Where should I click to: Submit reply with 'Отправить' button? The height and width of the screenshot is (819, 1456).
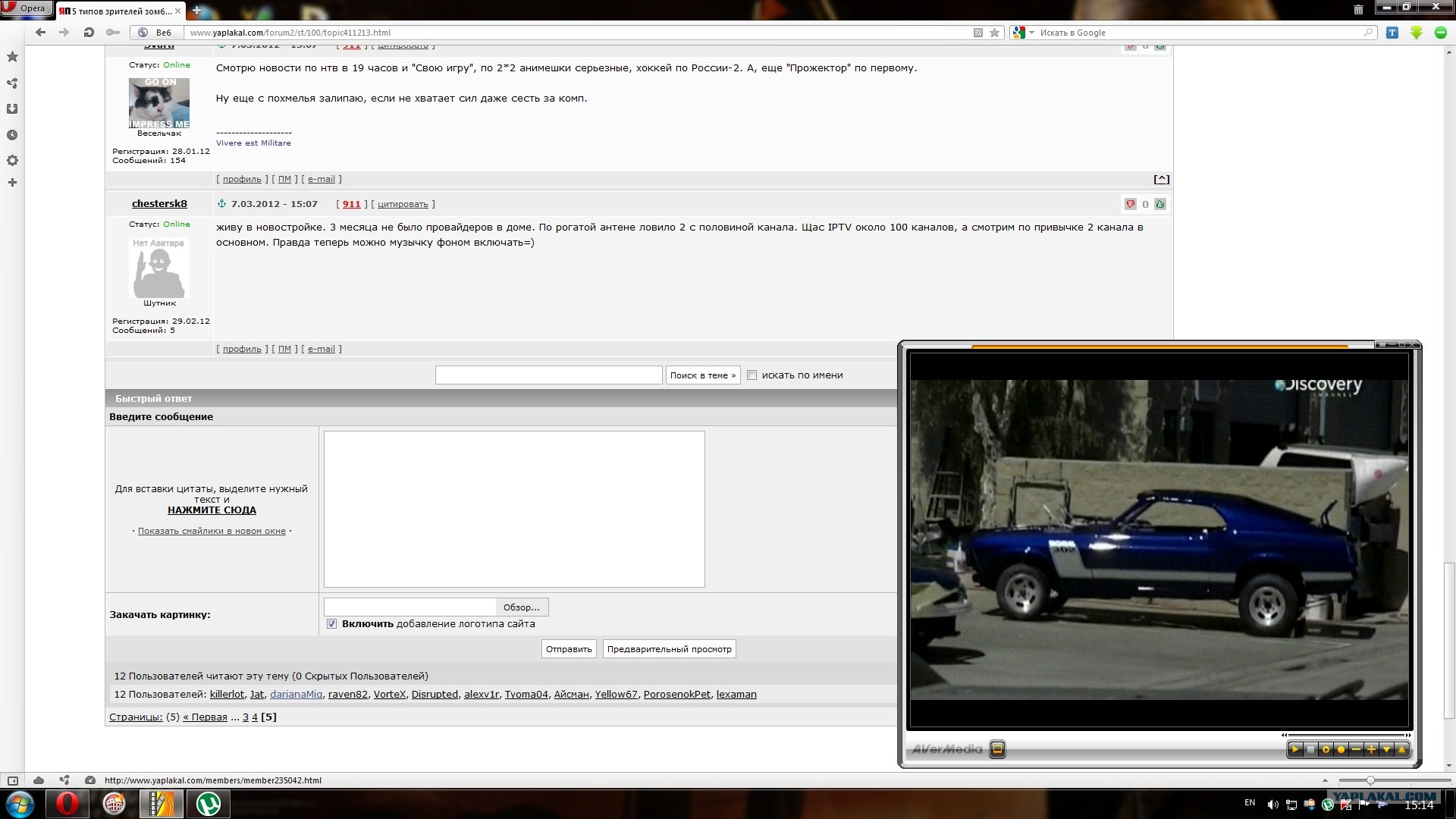pos(569,649)
